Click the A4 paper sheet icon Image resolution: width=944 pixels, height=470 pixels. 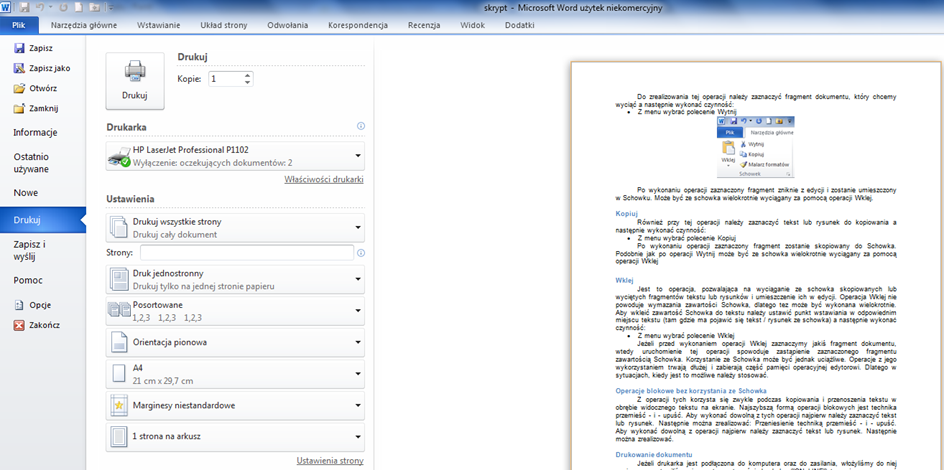coord(118,374)
